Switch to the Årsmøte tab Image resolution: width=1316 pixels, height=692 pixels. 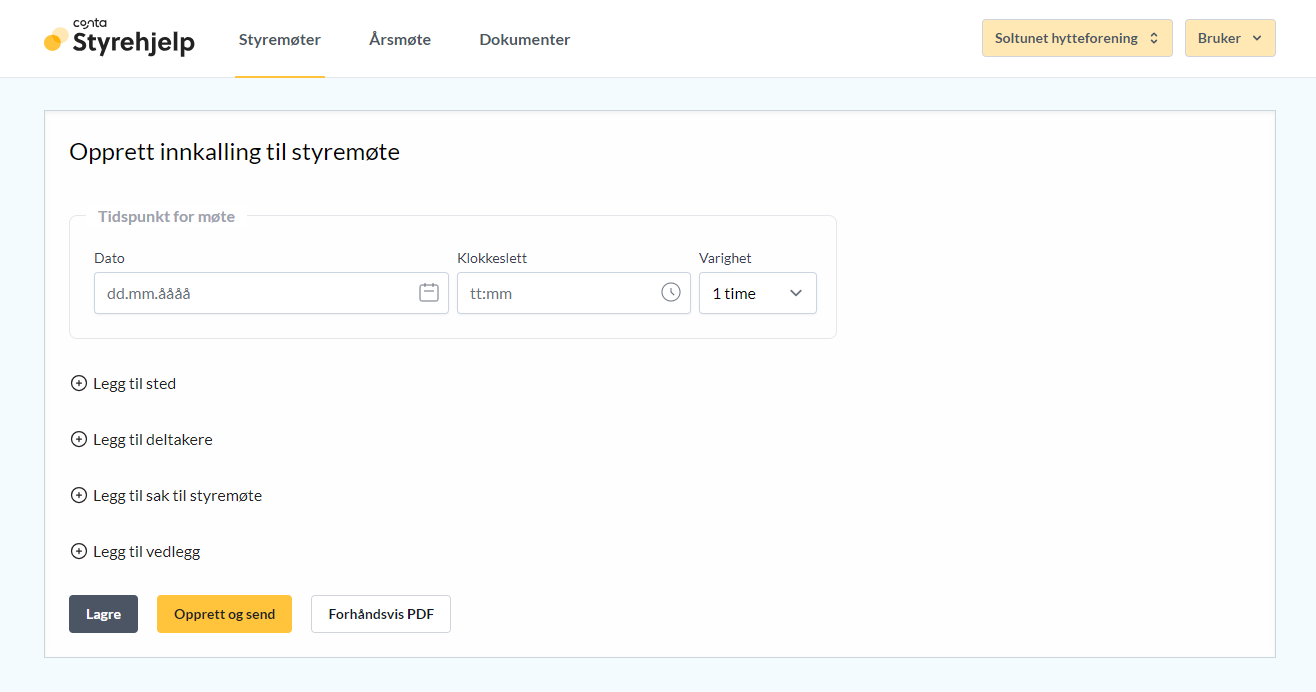pos(400,40)
